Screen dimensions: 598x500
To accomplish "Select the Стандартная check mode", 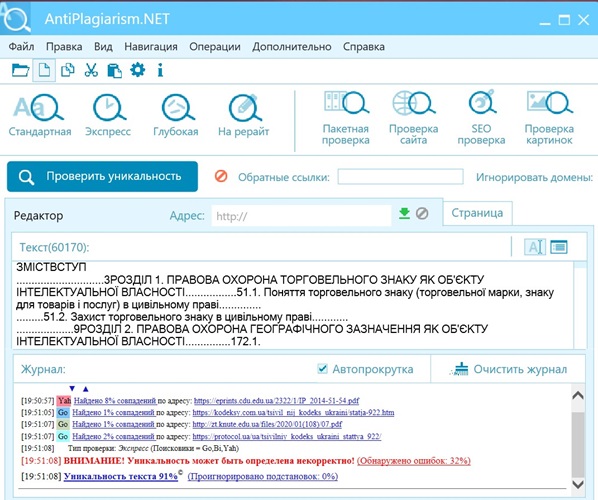I will pos(40,116).
